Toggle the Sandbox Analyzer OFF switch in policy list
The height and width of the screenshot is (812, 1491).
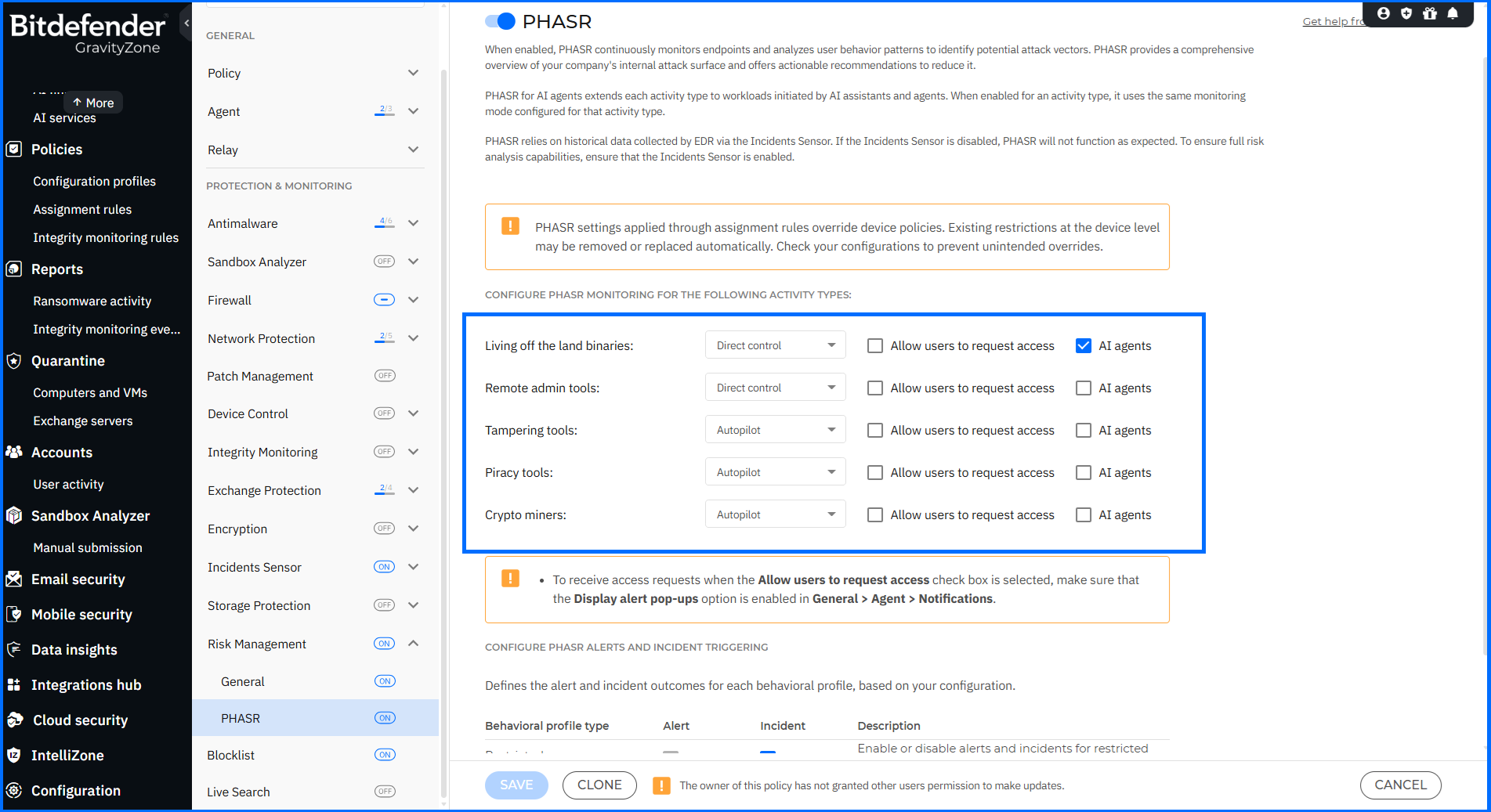(384, 262)
